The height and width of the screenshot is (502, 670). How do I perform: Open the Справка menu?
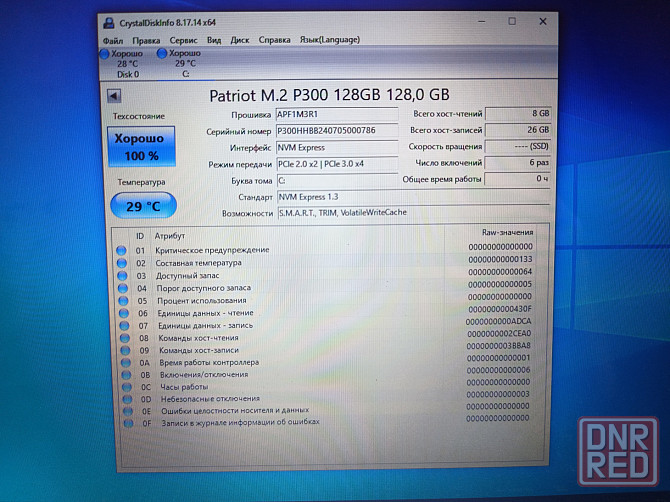274,40
